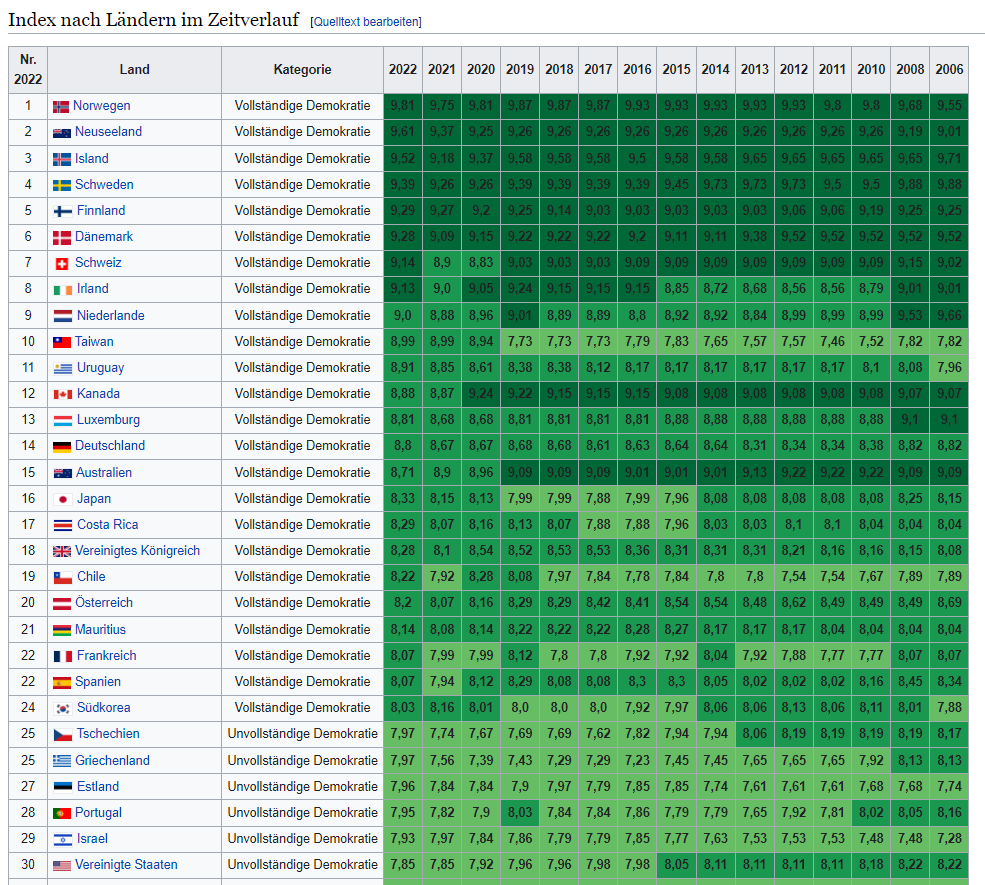Click the Greece flag icon
The image size is (985, 885).
click(62, 761)
